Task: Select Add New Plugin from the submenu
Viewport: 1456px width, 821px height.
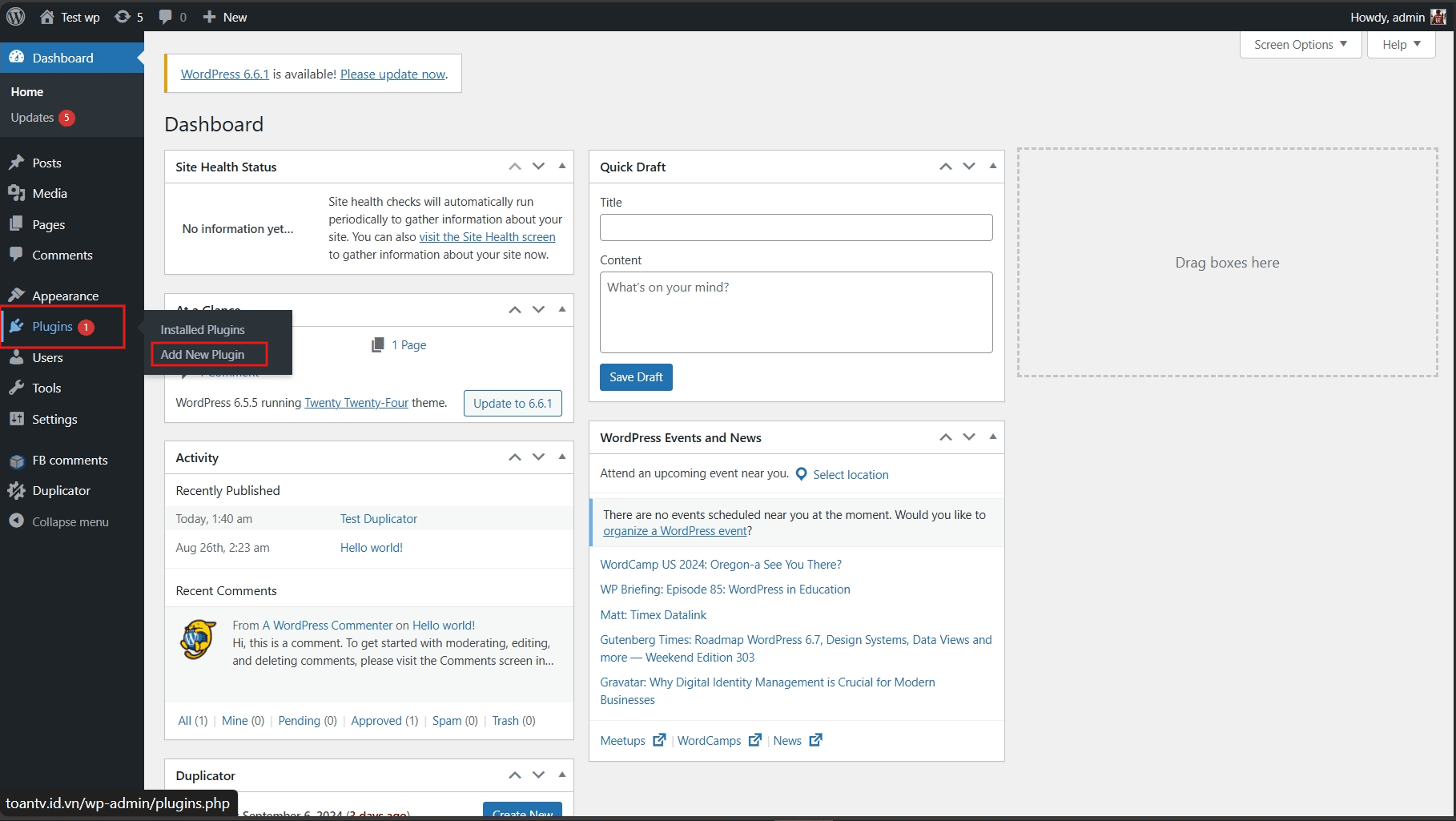Action: click(x=203, y=355)
